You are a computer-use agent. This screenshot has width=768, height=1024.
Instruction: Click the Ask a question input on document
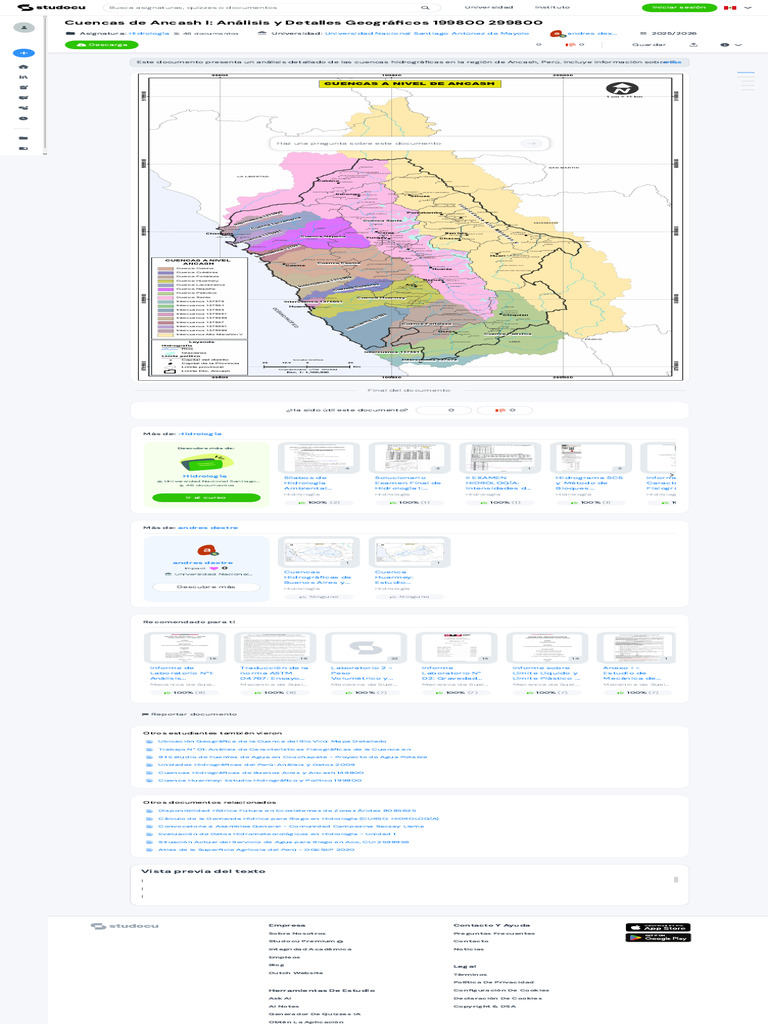coord(398,143)
